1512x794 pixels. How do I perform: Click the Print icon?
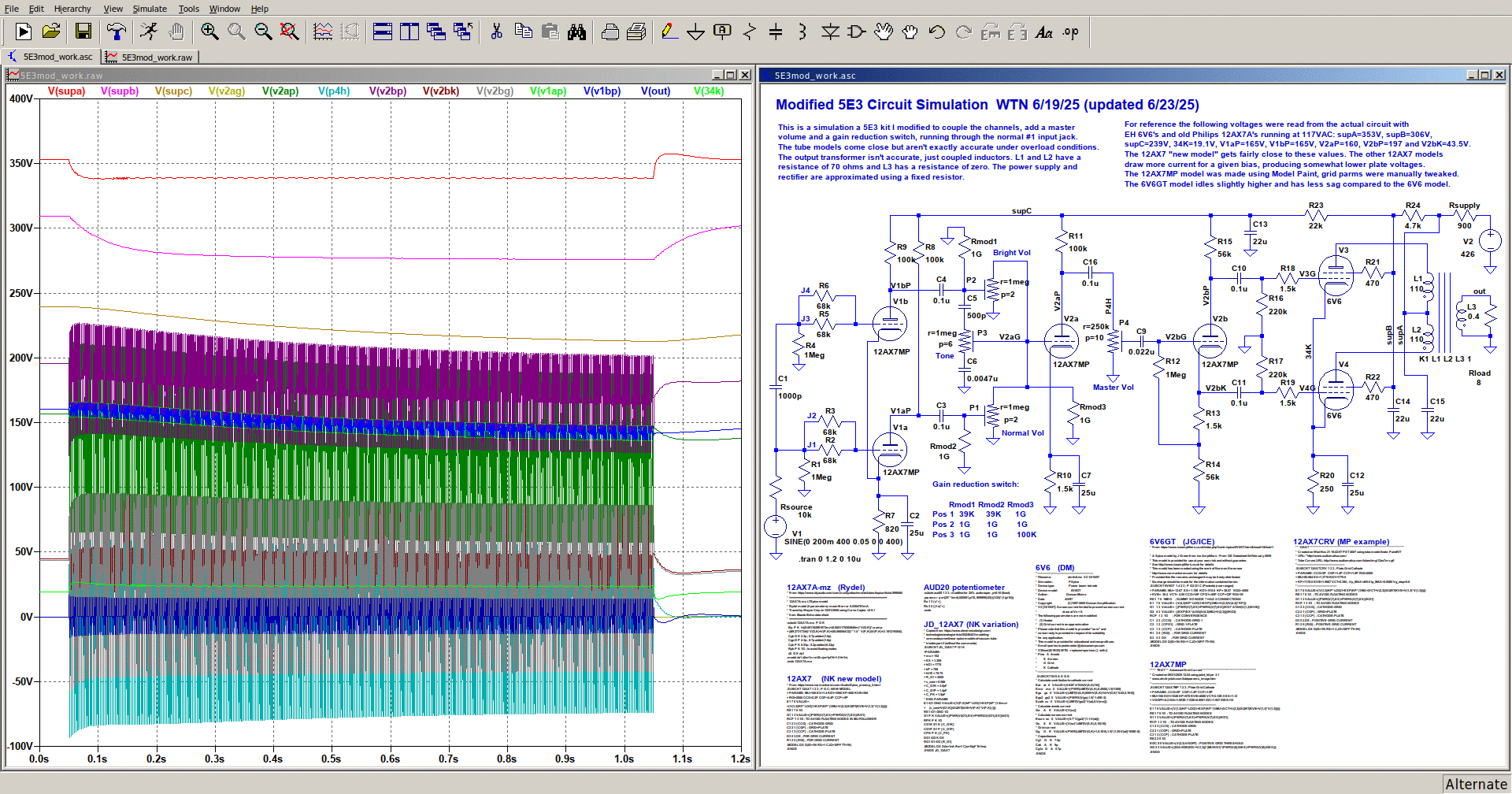637,32
